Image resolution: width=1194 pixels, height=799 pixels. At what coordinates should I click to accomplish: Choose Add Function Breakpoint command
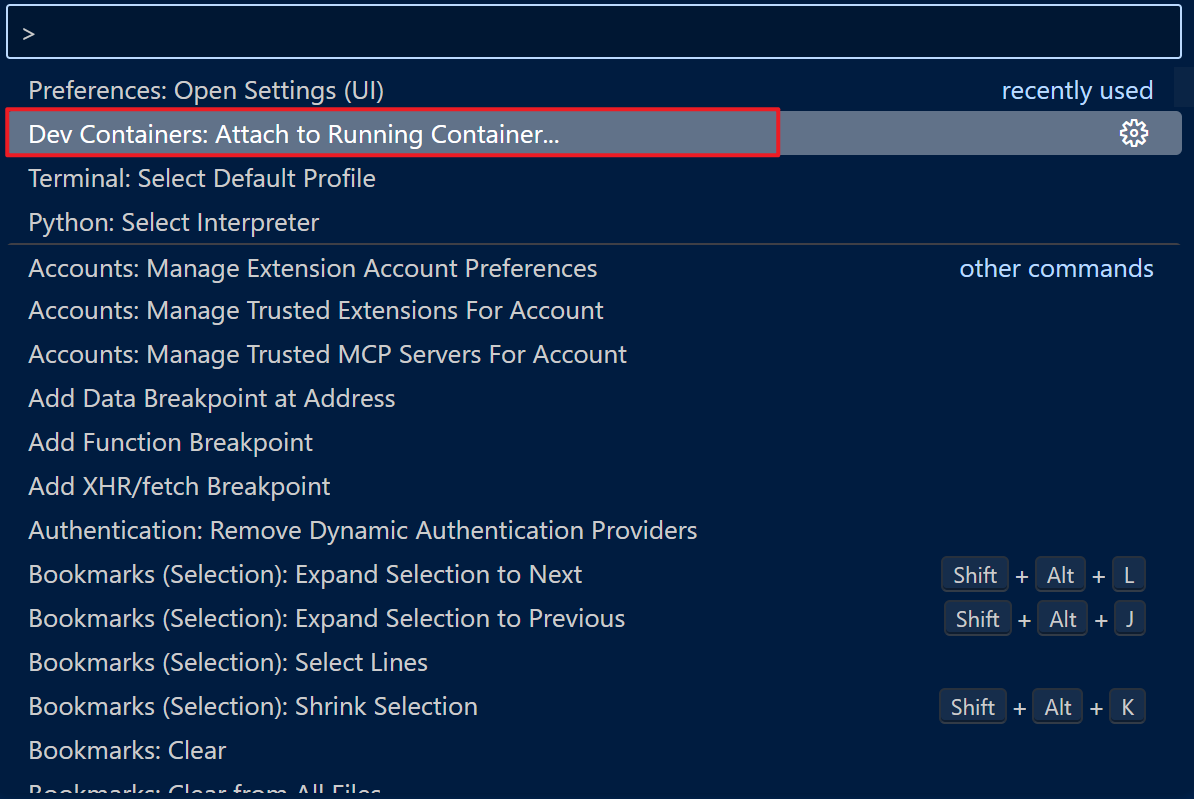pyautogui.click(x=171, y=443)
